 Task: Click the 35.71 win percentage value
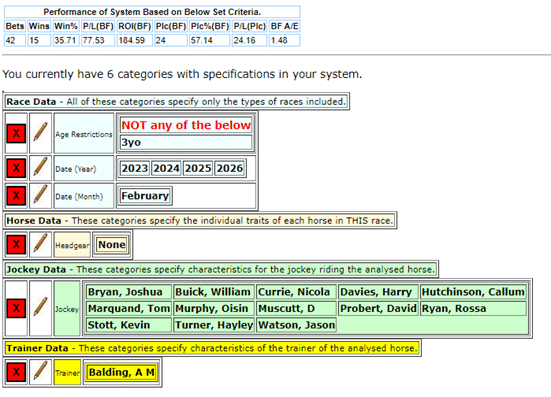(x=66, y=40)
